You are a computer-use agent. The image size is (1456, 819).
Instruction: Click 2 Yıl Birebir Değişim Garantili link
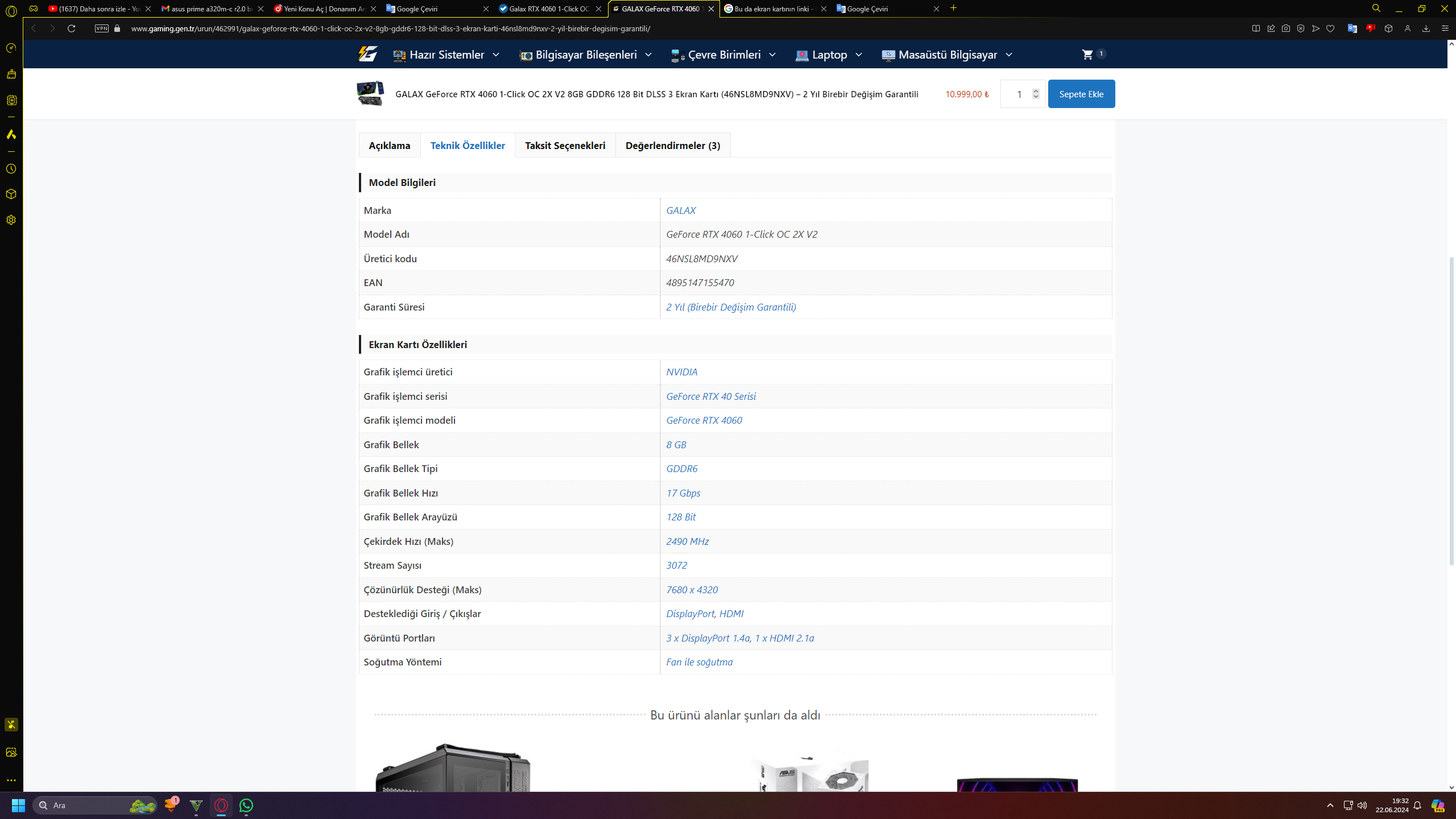pos(731,307)
